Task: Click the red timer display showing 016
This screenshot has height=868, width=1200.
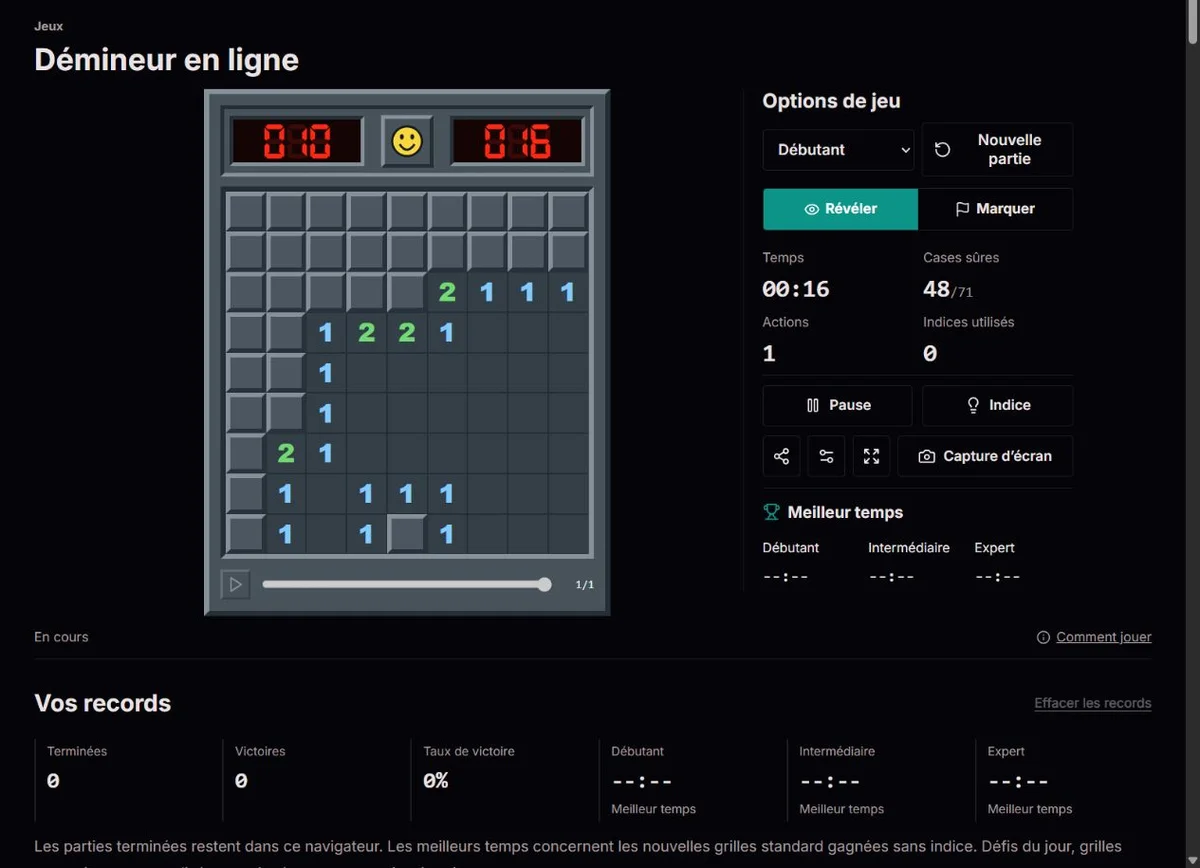Action: point(517,141)
